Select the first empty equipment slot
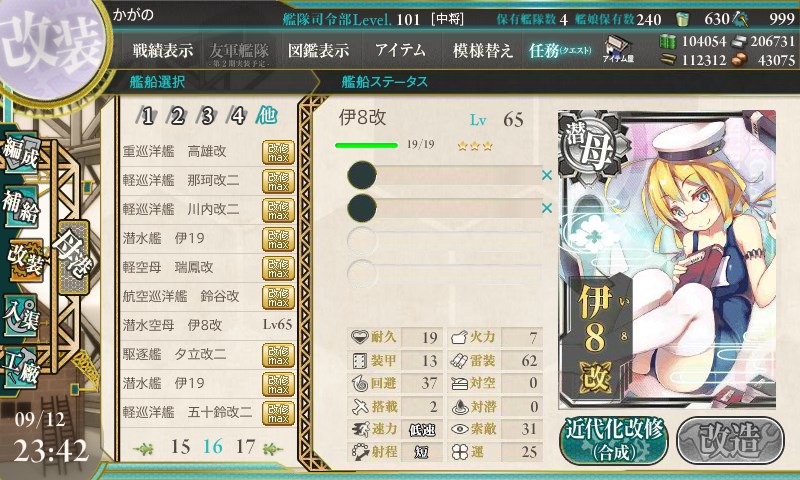This screenshot has width=800, height=480. click(x=444, y=240)
